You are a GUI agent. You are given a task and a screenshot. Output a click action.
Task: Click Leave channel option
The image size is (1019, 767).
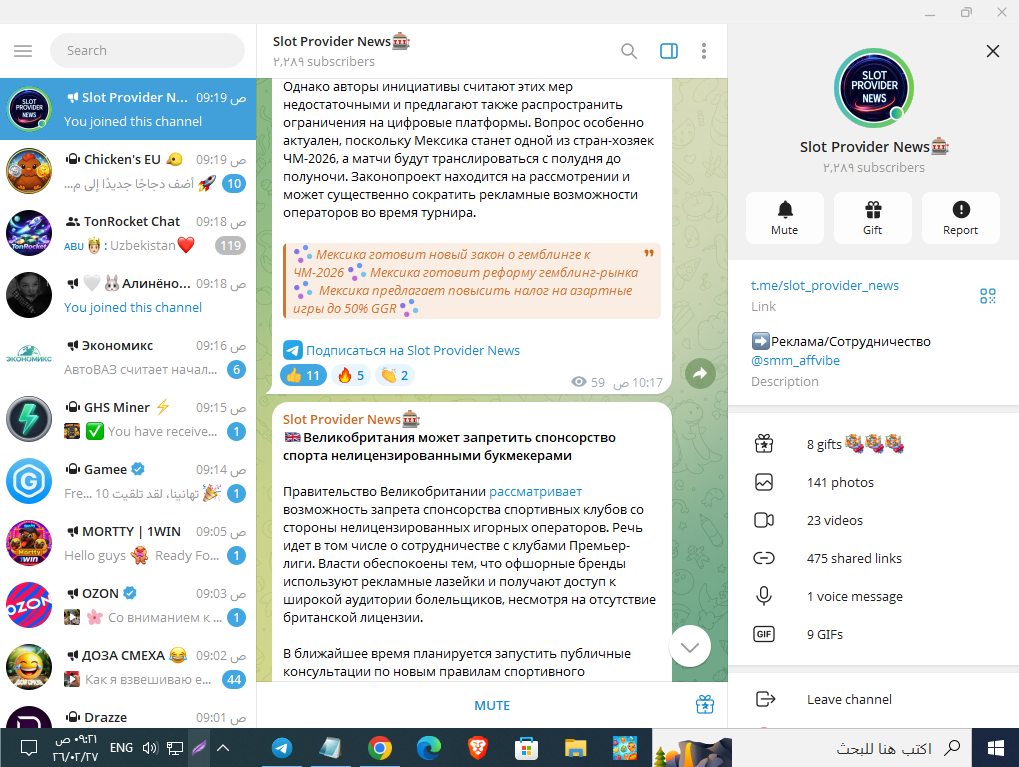873,699
